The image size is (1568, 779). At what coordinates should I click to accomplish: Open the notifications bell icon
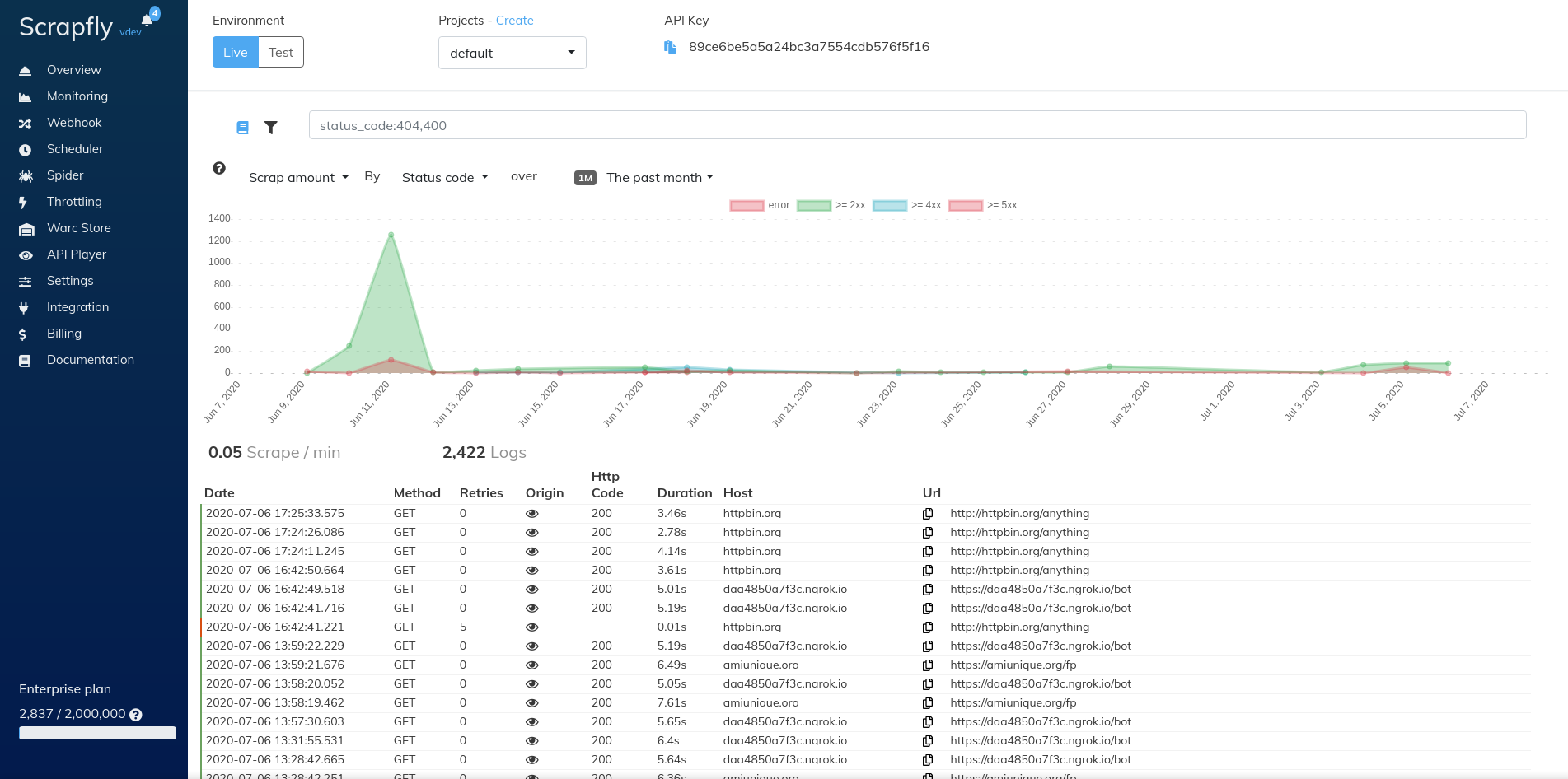tap(147, 20)
